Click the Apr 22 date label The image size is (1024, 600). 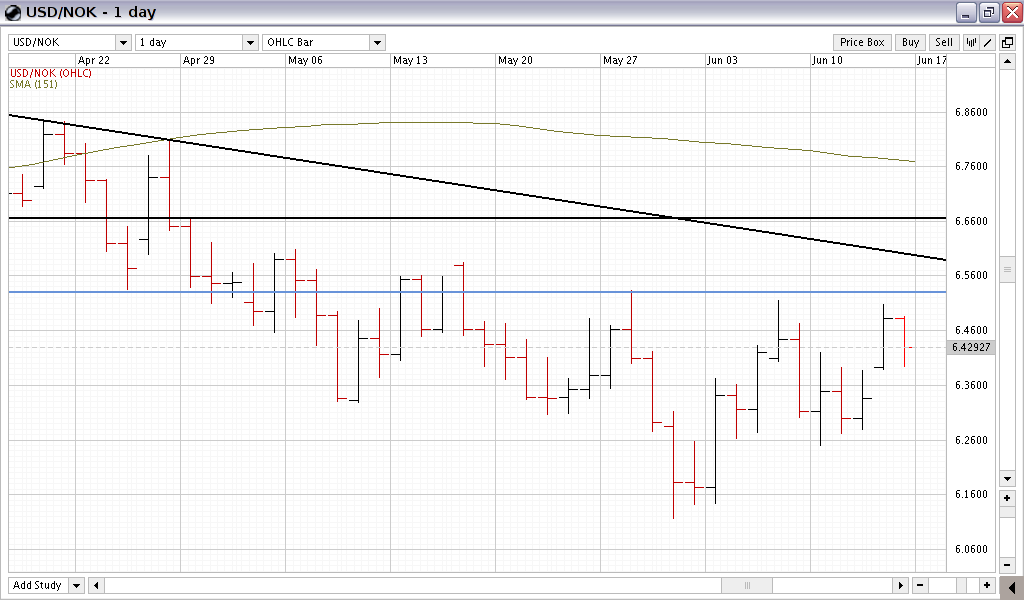(x=94, y=60)
